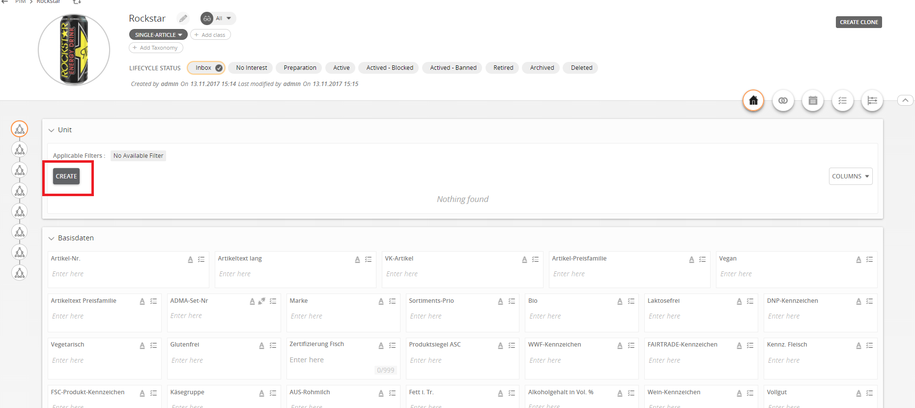Click Add Taxonomy button
The width and height of the screenshot is (915, 408).
(x=156, y=48)
